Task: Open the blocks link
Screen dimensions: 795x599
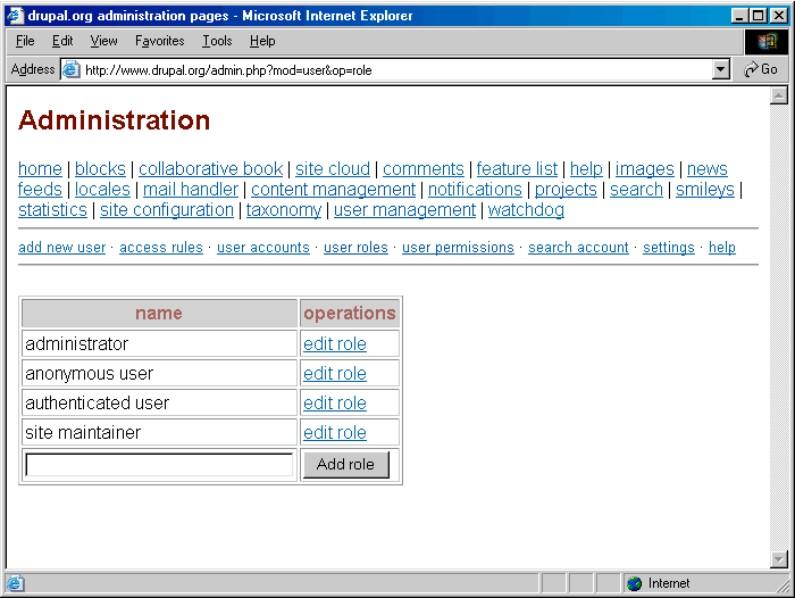Action: (100, 169)
